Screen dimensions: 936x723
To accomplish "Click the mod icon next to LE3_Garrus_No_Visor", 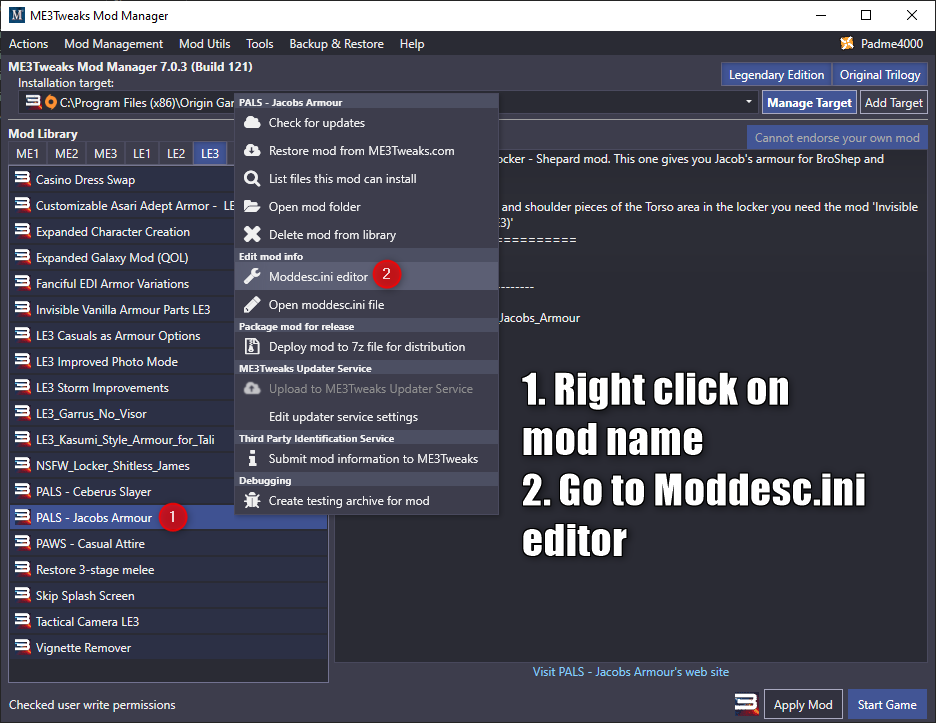I will (23, 413).
